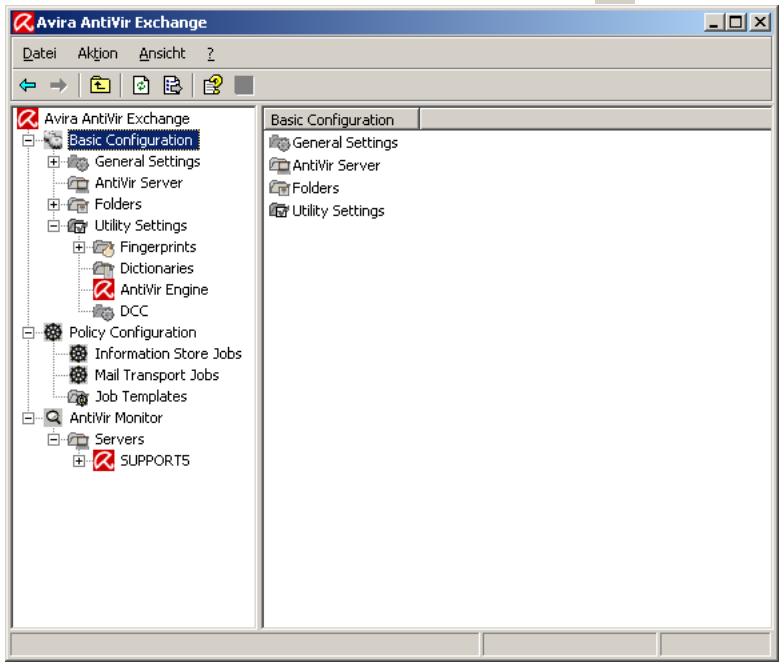The height and width of the screenshot is (664, 784).
Task: Select Servers label in the tree
Action: (120, 439)
